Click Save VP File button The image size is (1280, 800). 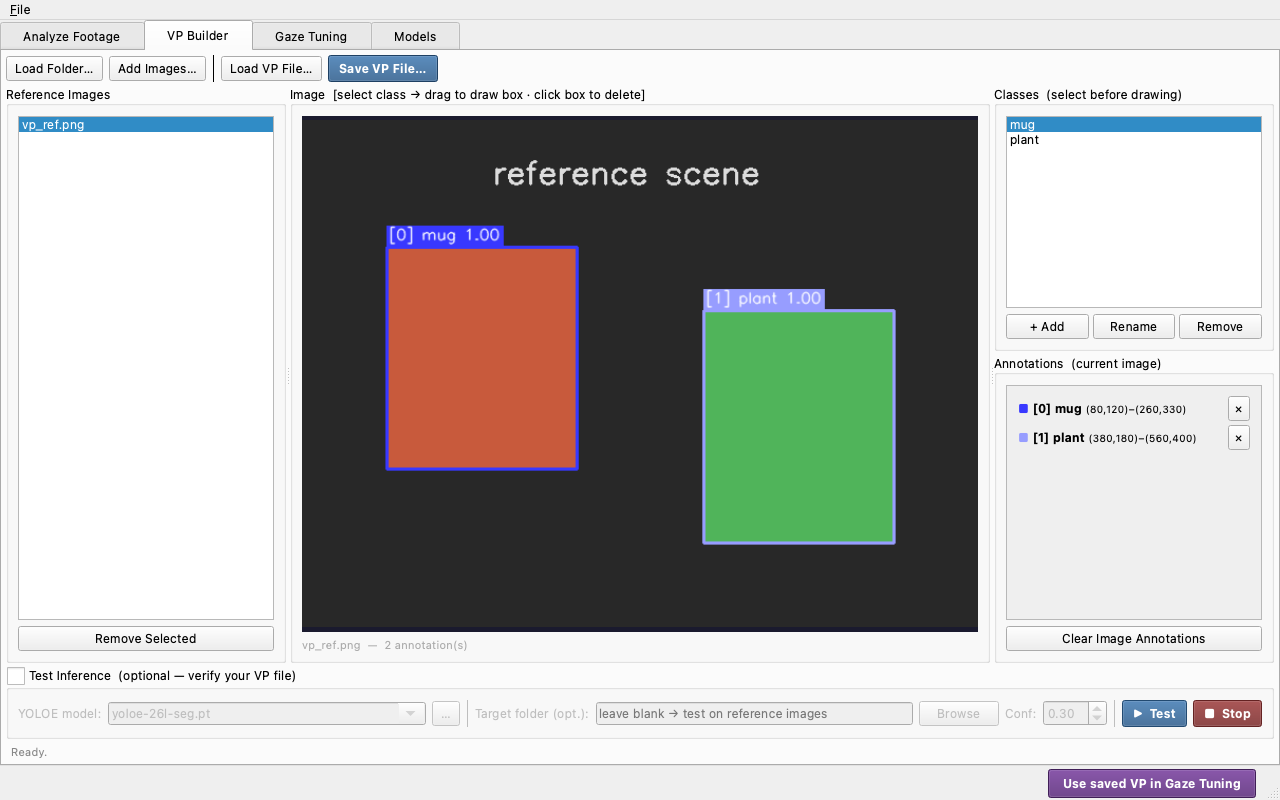[x=383, y=69]
